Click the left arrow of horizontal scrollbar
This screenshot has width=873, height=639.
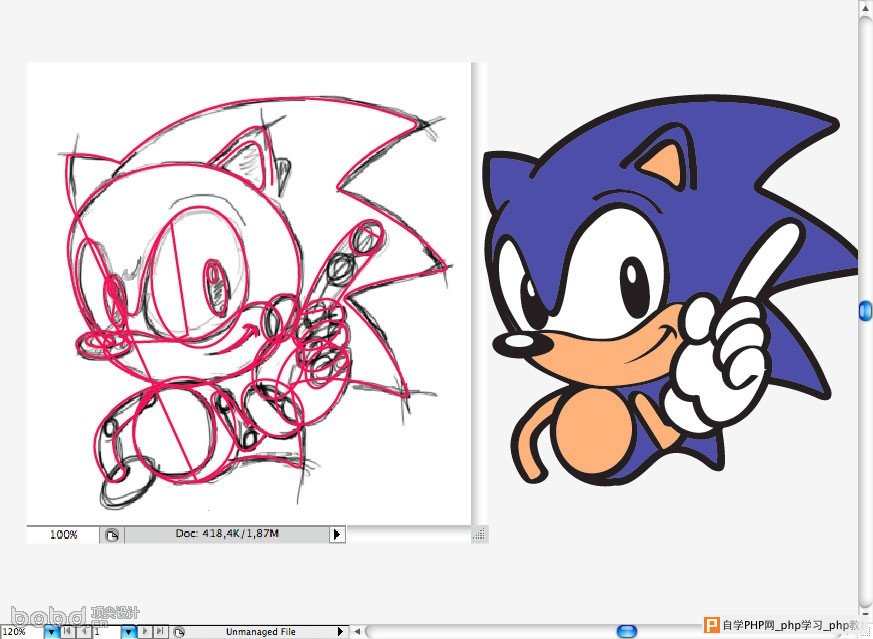pyautogui.click(x=357, y=632)
